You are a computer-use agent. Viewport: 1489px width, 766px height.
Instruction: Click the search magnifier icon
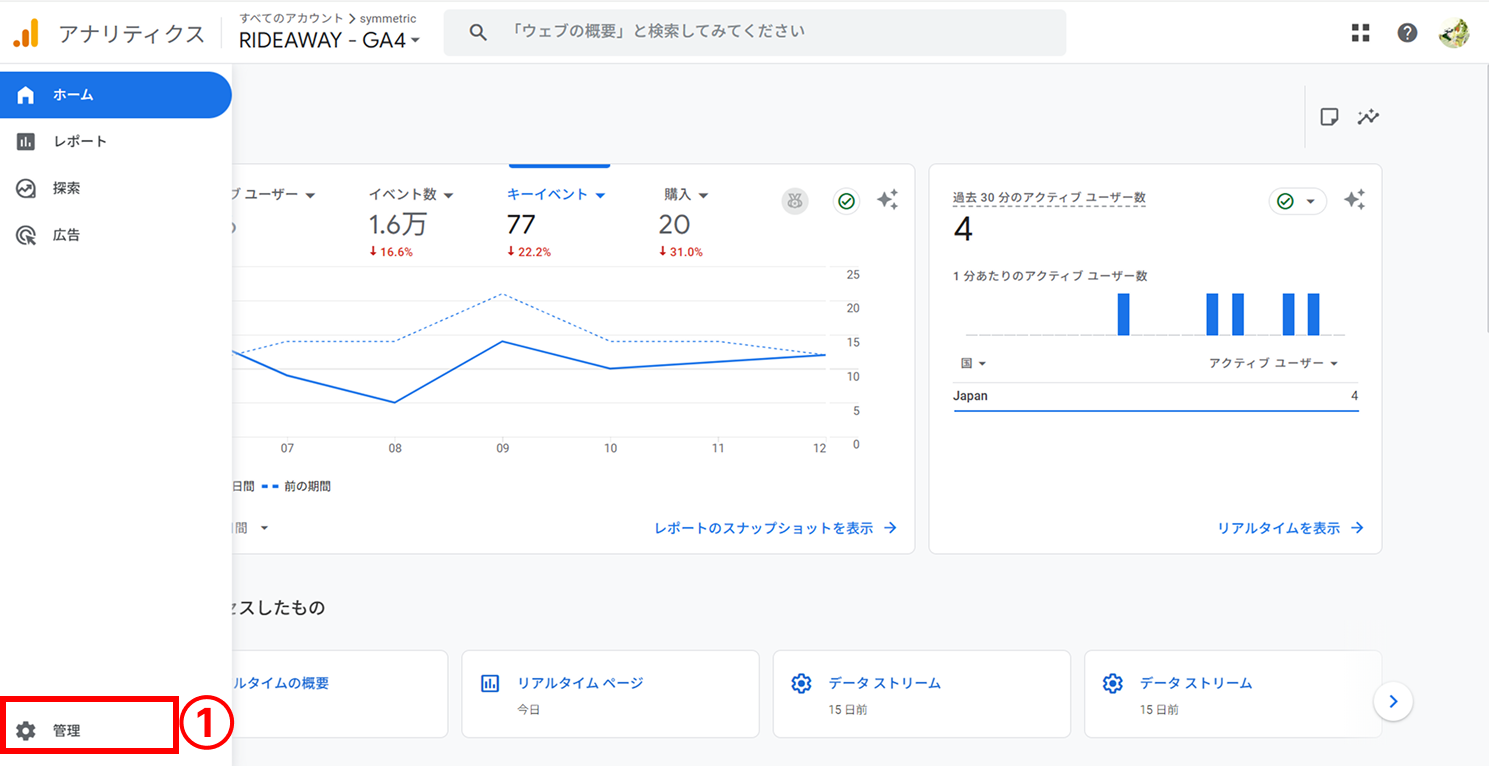[478, 32]
